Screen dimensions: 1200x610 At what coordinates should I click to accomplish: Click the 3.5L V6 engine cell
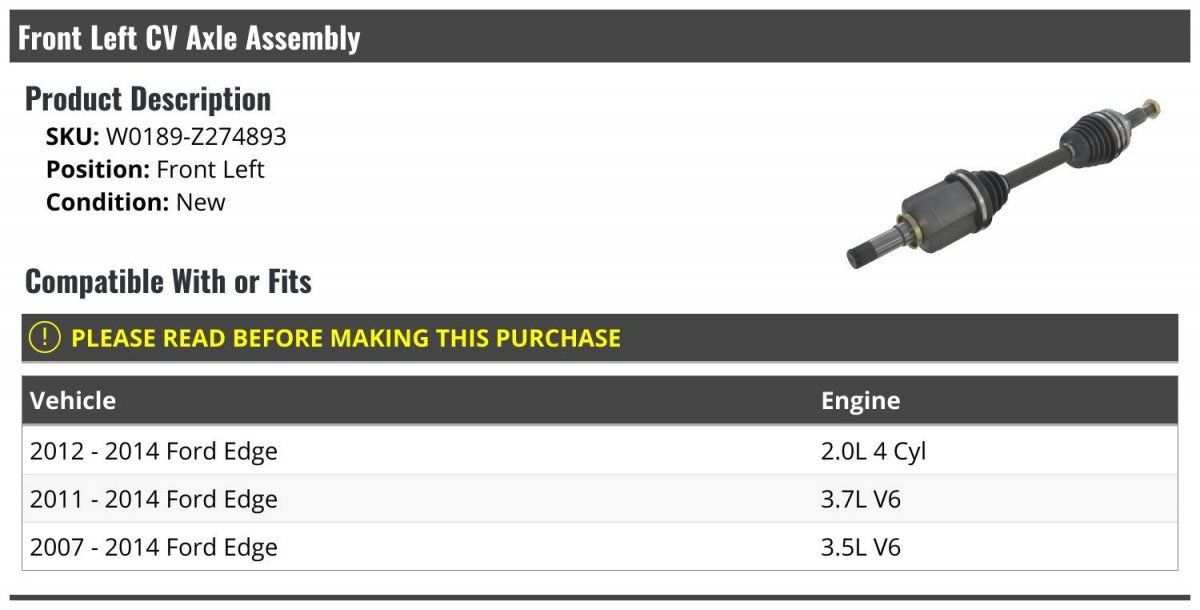pyautogui.click(x=861, y=547)
